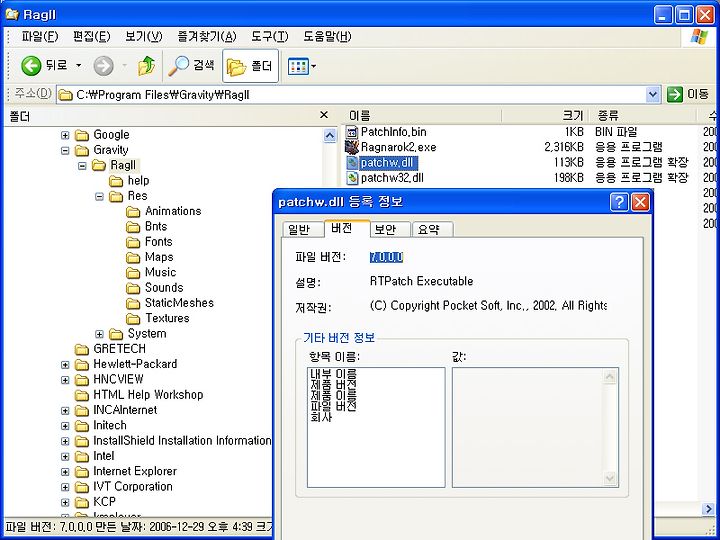This screenshot has height=540, width=720.
Task: Click the highlighted 7.0.0.0 file version value
Action: click(386, 258)
